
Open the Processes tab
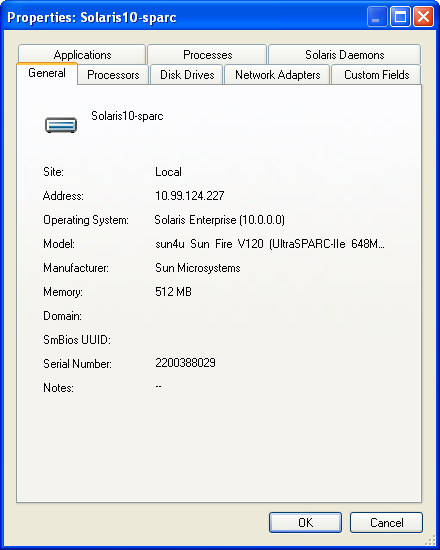(x=207, y=54)
